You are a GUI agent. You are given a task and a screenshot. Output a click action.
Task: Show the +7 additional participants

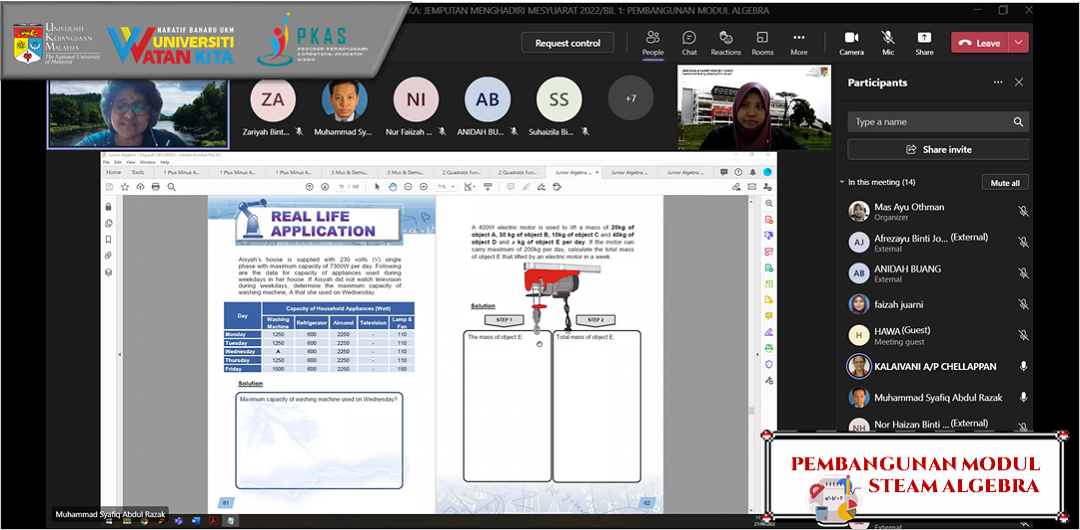(x=630, y=99)
